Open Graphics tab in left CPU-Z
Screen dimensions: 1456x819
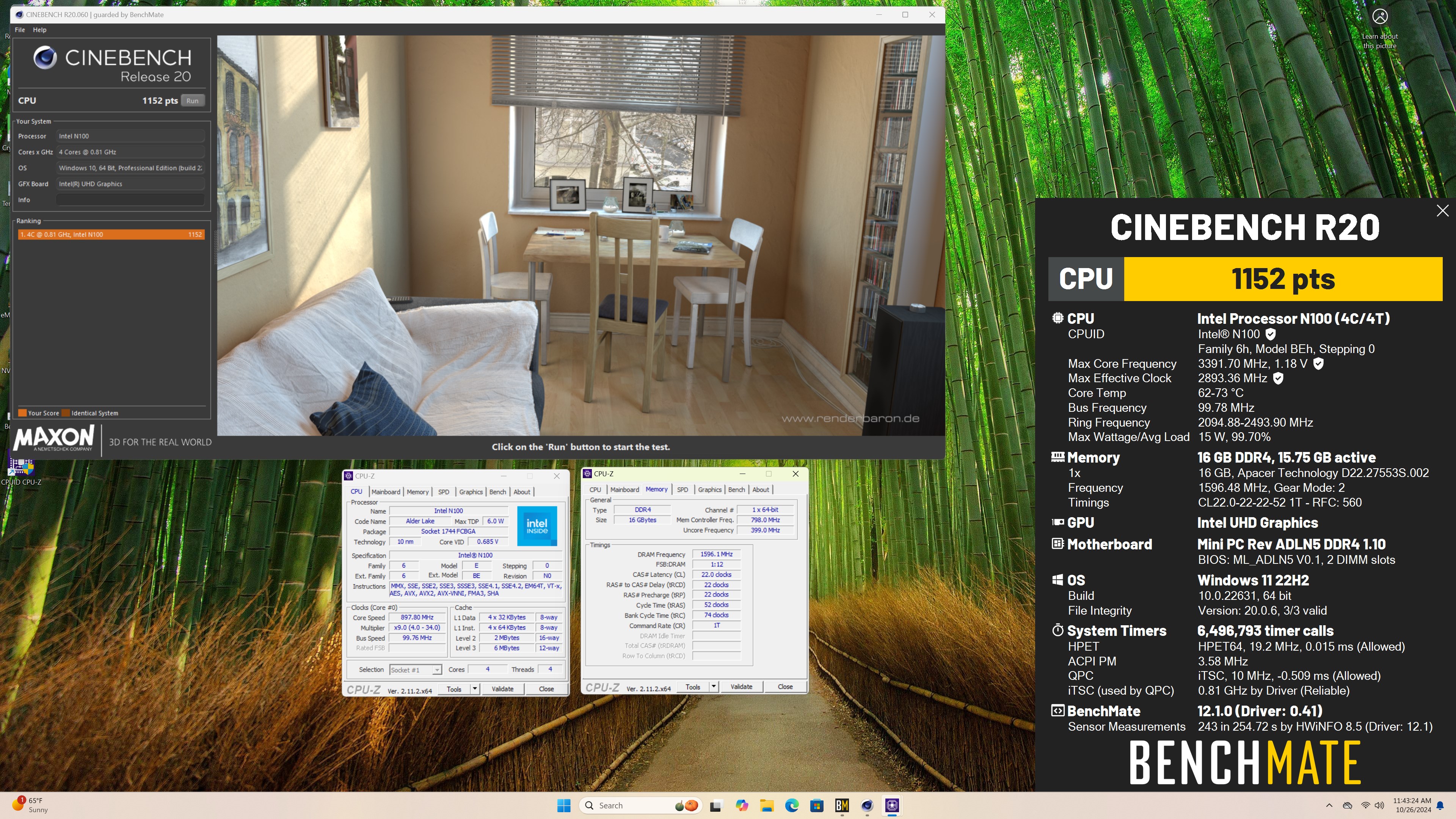click(x=471, y=492)
